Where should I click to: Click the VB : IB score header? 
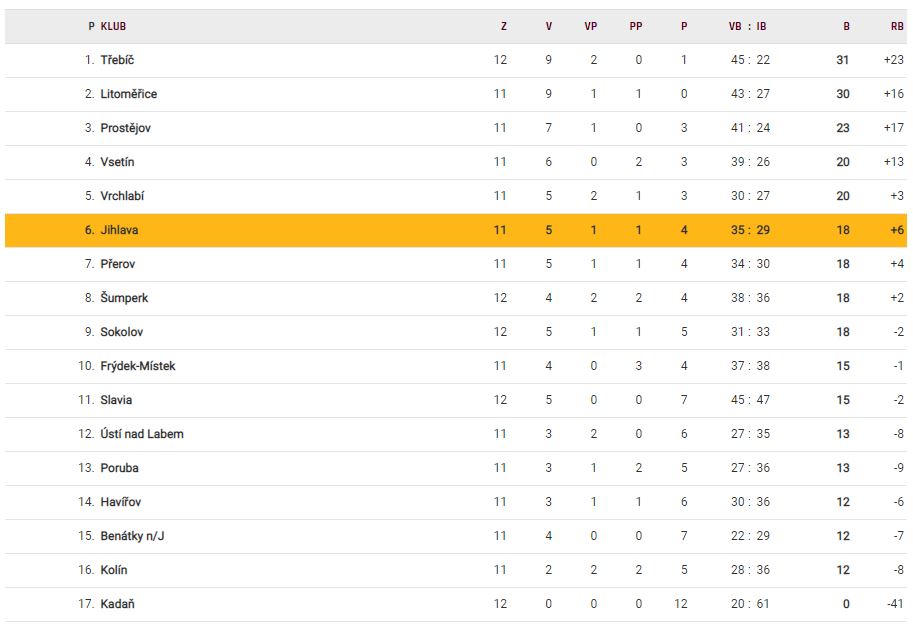pyautogui.click(x=748, y=27)
